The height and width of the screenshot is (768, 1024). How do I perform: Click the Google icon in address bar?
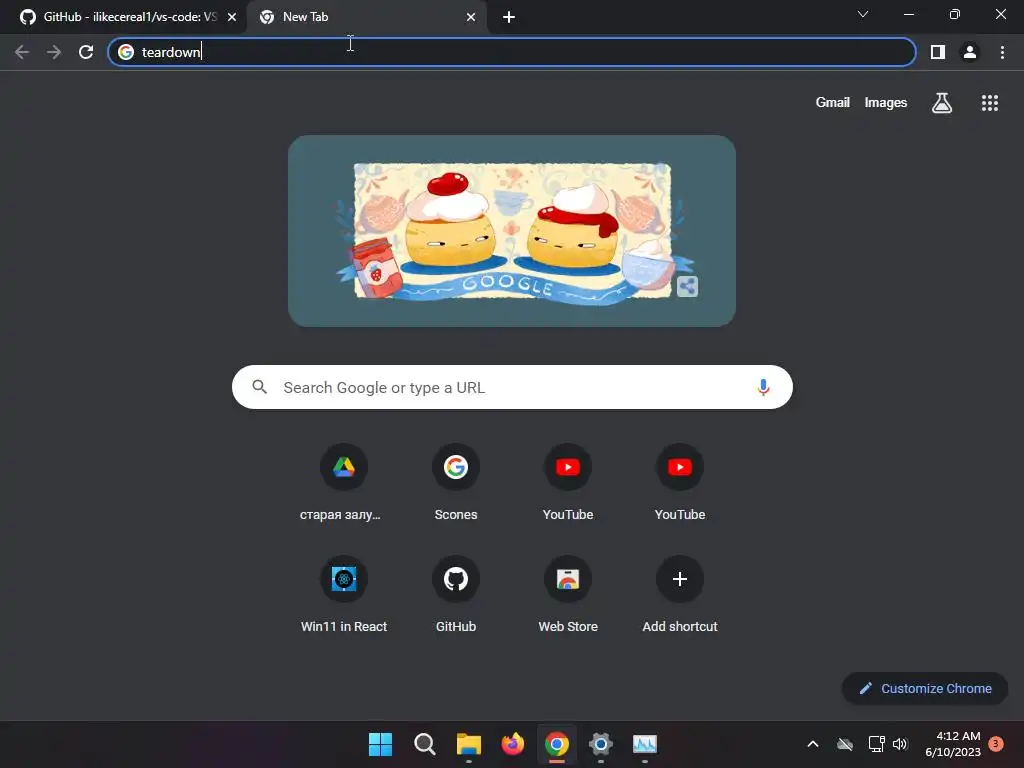(x=126, y=52)
